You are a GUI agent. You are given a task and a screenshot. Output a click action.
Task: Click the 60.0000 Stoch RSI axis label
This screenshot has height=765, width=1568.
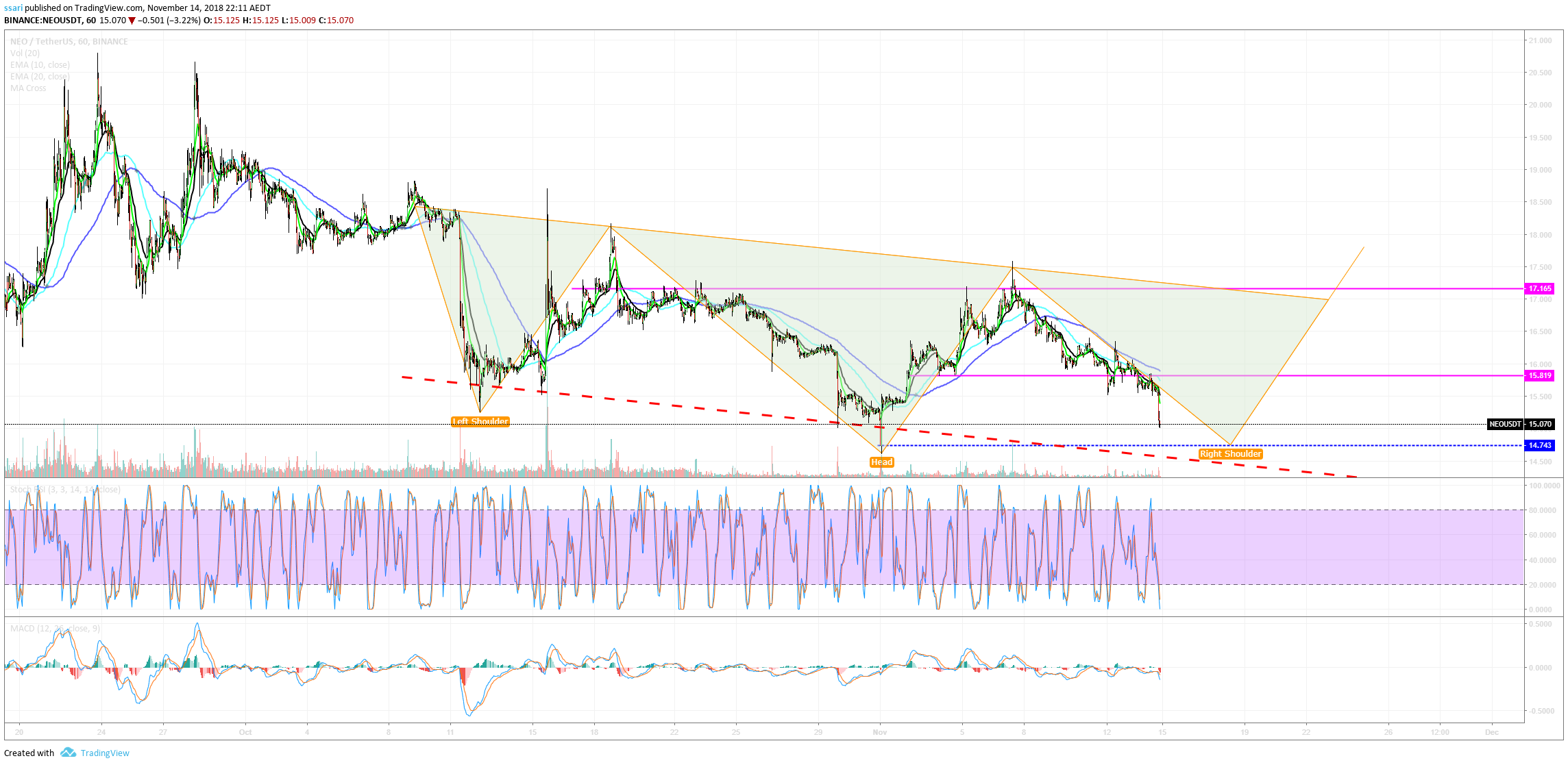pos(1542,536)
